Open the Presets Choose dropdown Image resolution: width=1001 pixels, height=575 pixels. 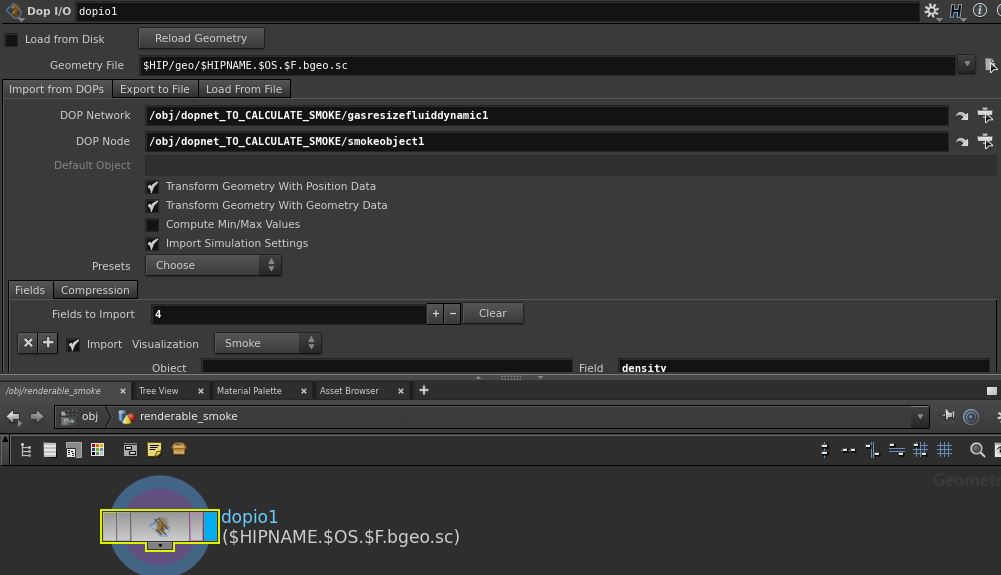(x=213, y=265)
